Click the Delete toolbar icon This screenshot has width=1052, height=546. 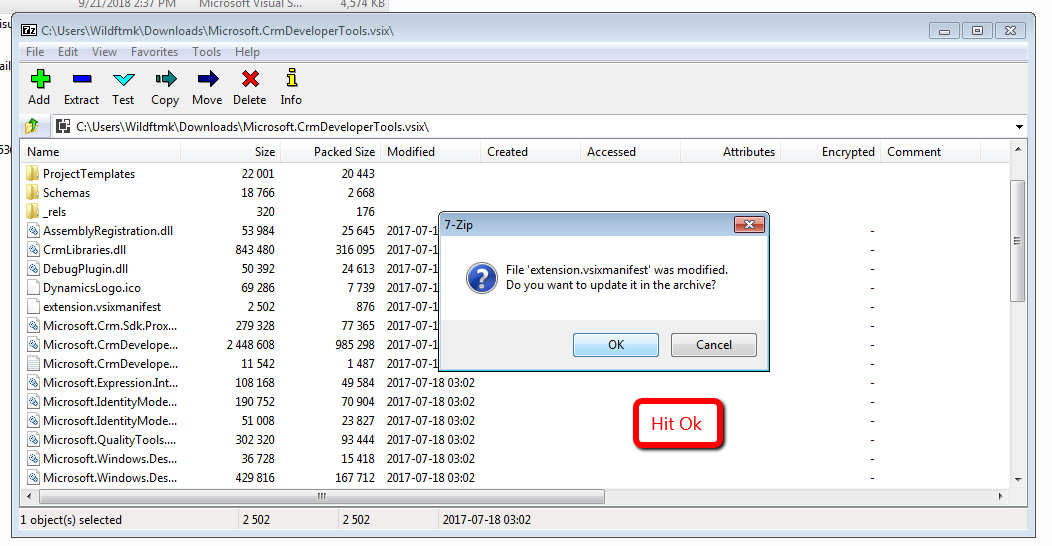point(250,79)
